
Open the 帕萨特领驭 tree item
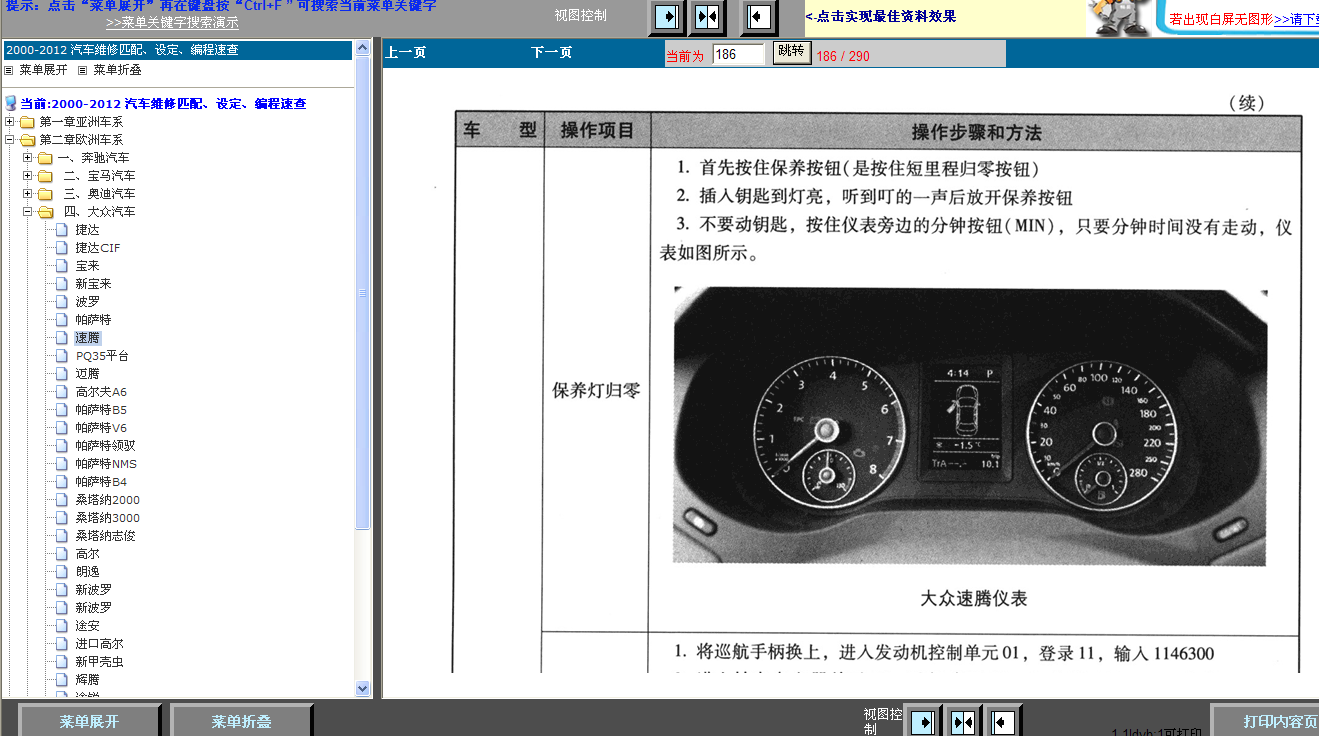tap(106, 446)
